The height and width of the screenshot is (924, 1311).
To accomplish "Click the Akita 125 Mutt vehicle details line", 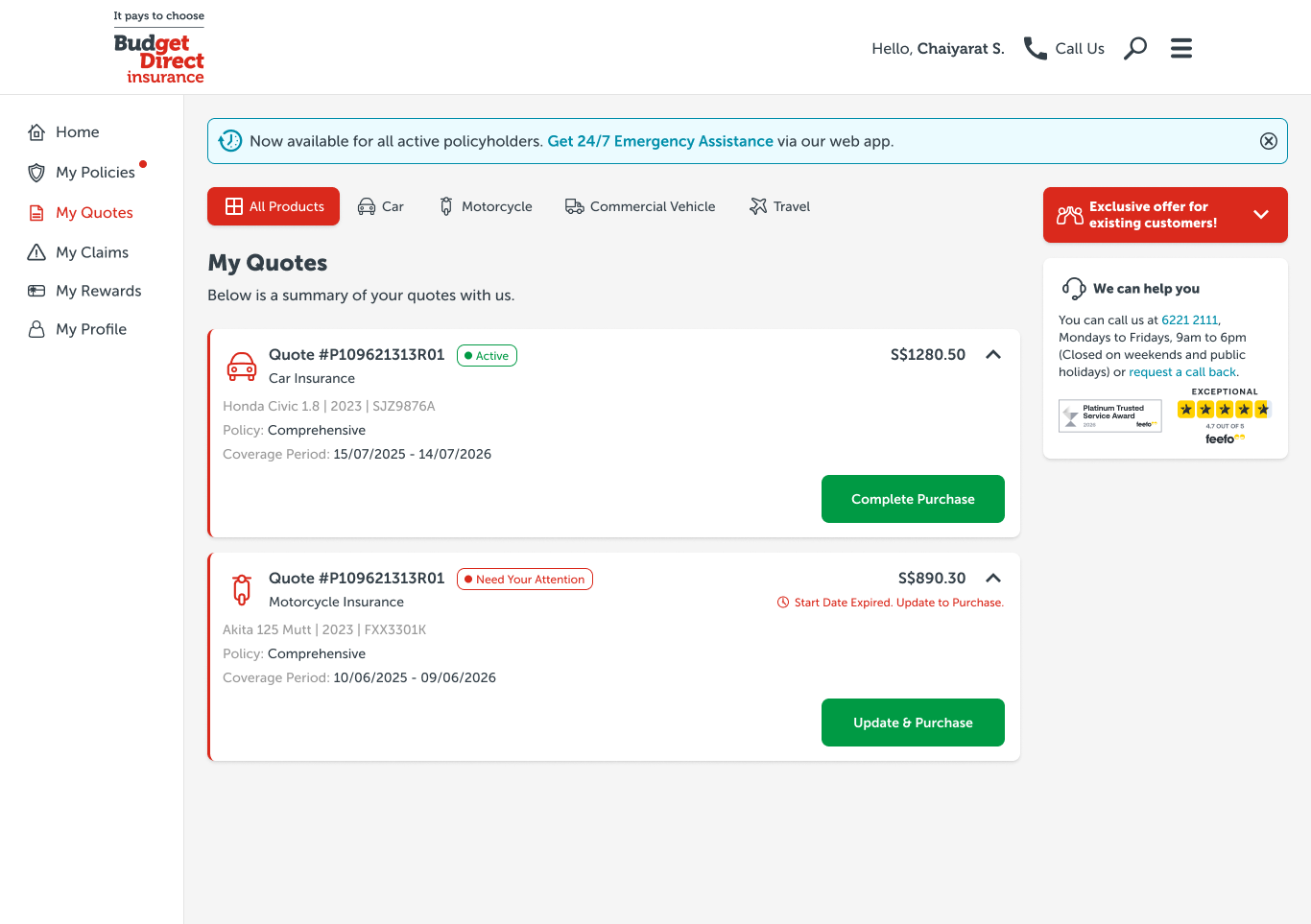I will (x=324, y=630).
